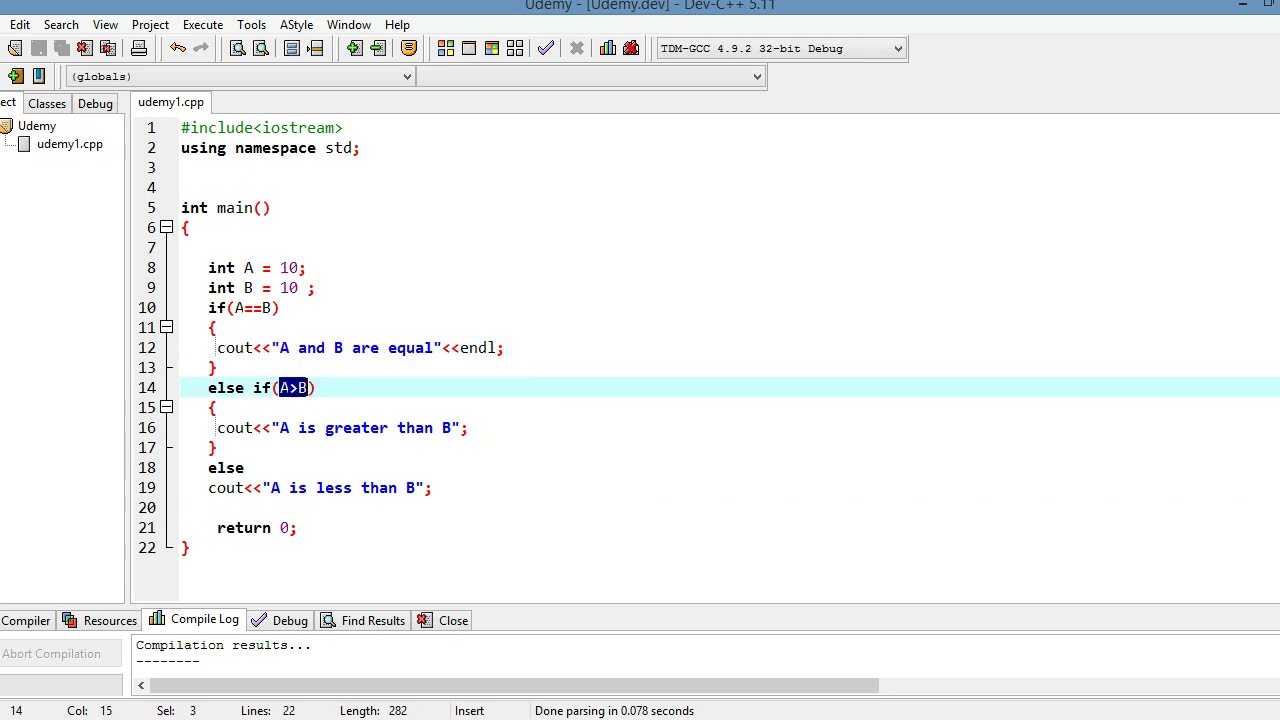Click the Close All files icon
The image size is (1280, 720).
click(x=107, y=48)
